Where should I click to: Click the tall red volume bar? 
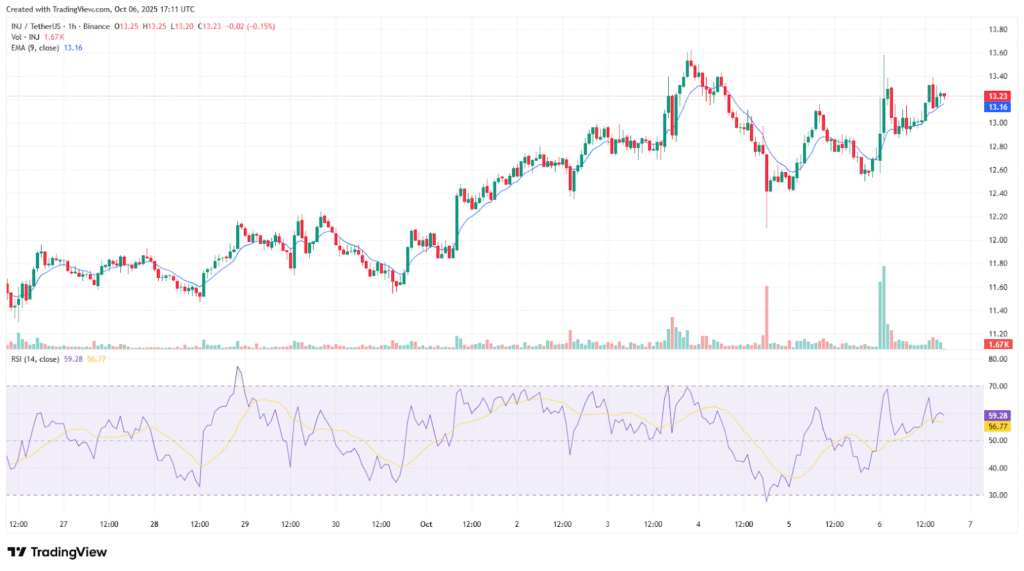point(767,318)
